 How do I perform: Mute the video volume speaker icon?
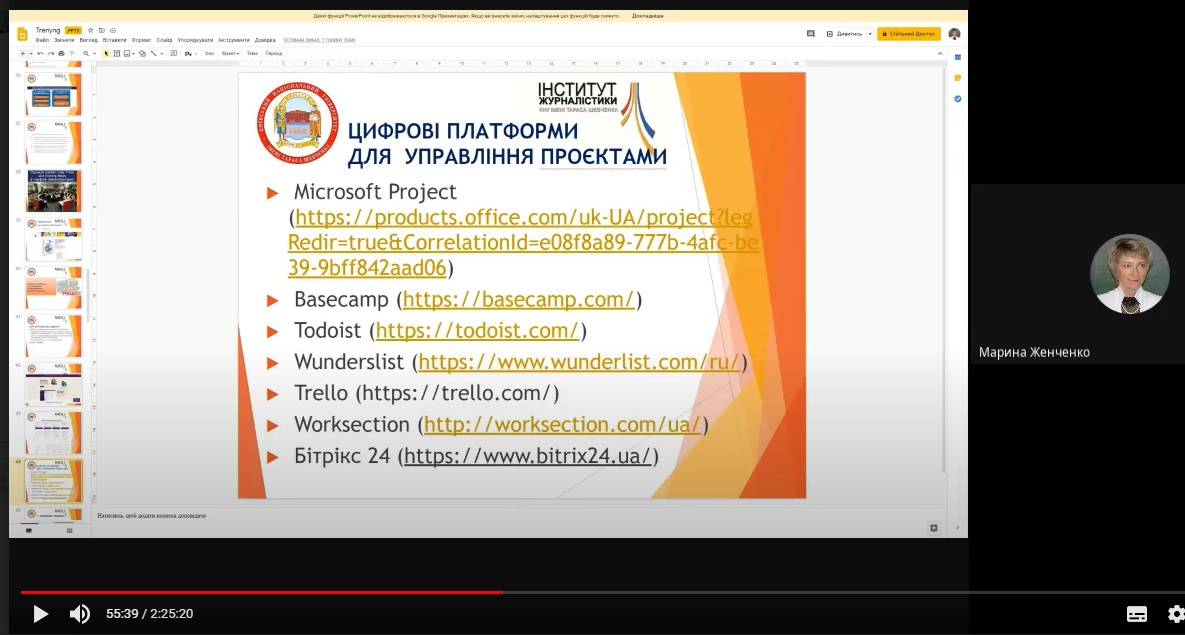80,614
